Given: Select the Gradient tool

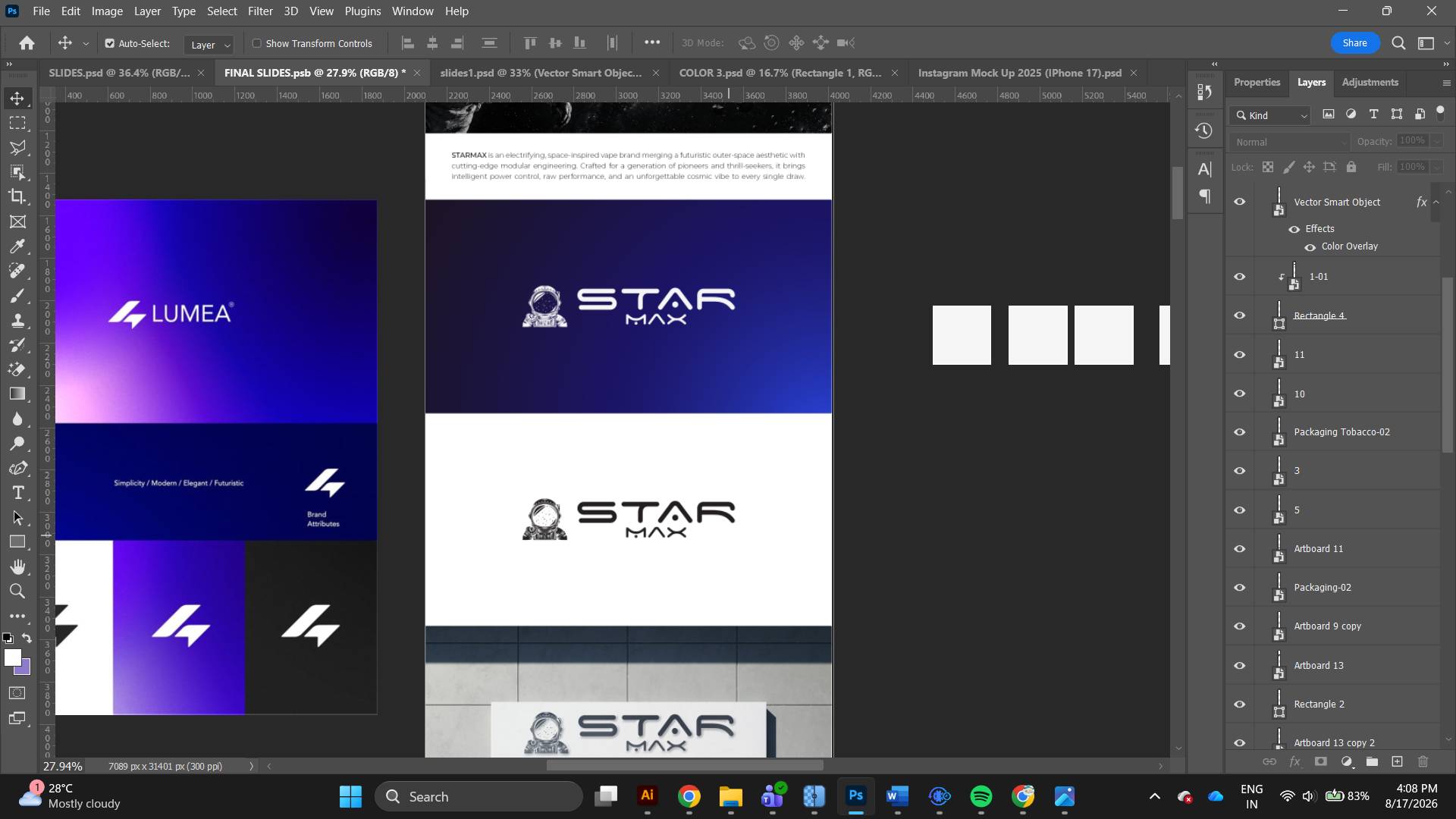Looking at the screenshot, I should coord(17,394).
